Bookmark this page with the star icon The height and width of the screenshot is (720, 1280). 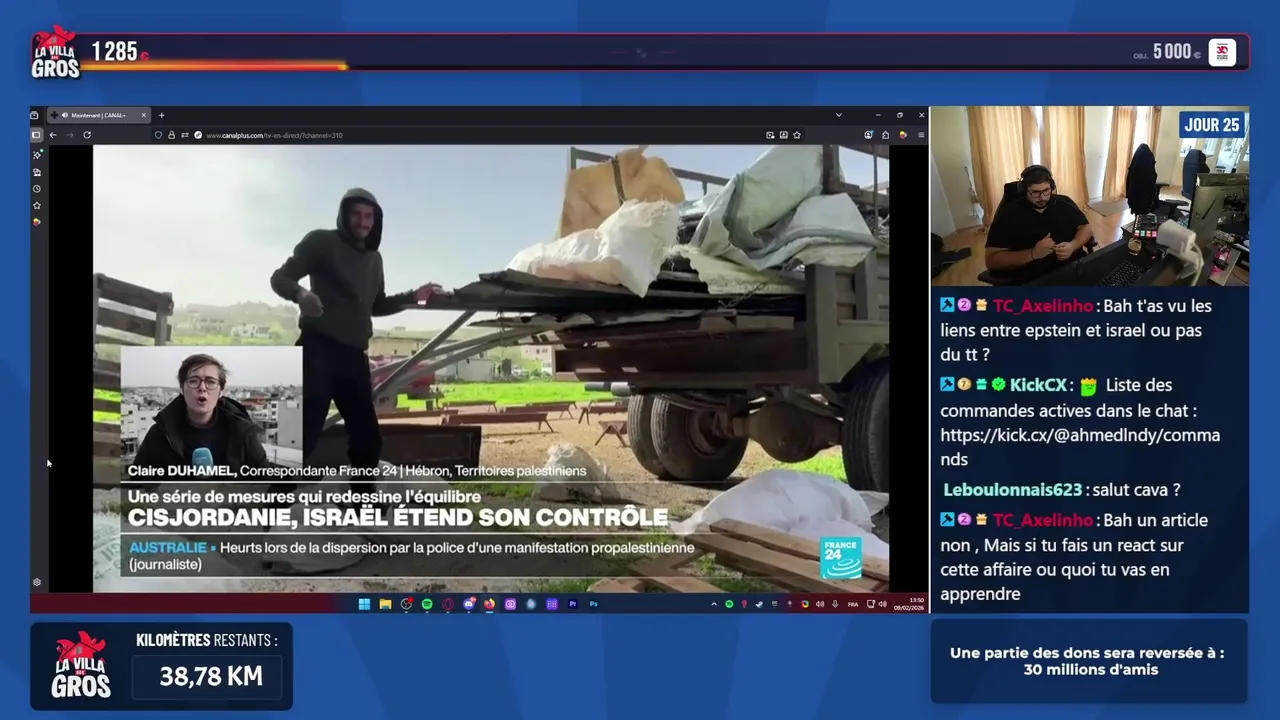pyautogui.click(x=797, y=135)
